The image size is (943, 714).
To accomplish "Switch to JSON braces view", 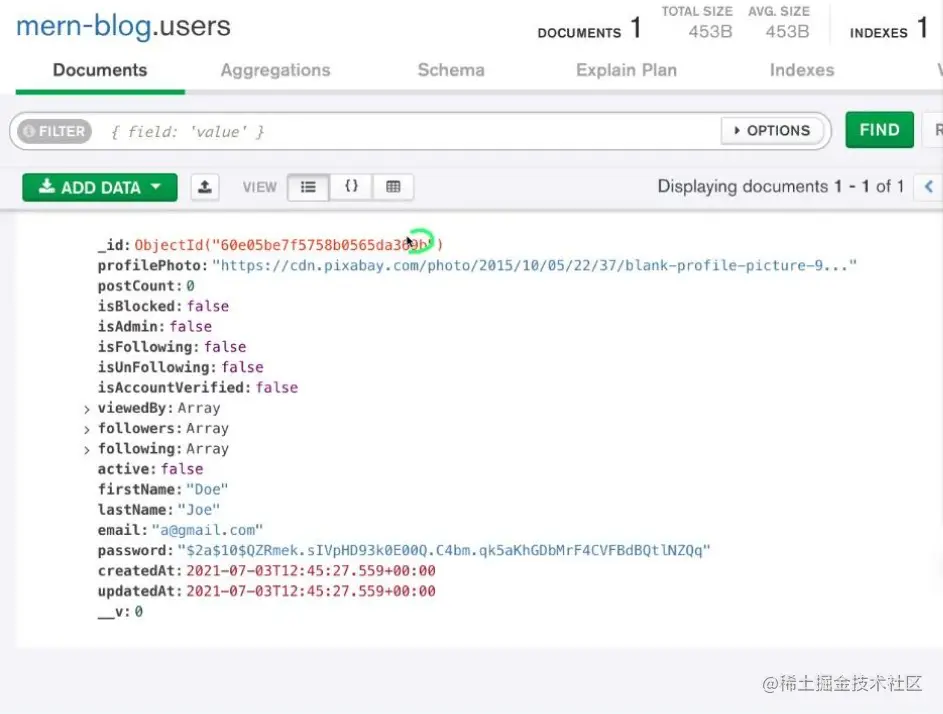I will [x=351, y=187].
